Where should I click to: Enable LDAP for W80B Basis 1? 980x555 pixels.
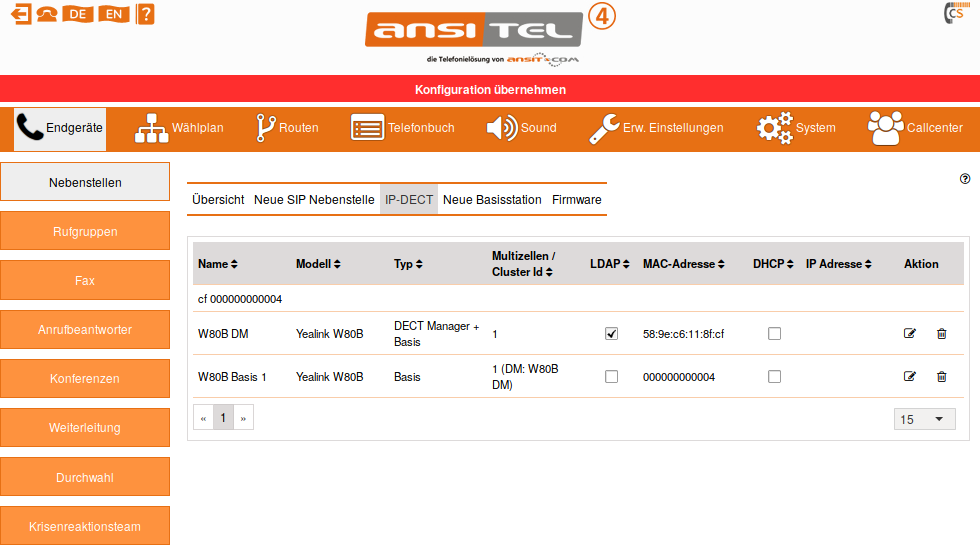tap(612, 377)
